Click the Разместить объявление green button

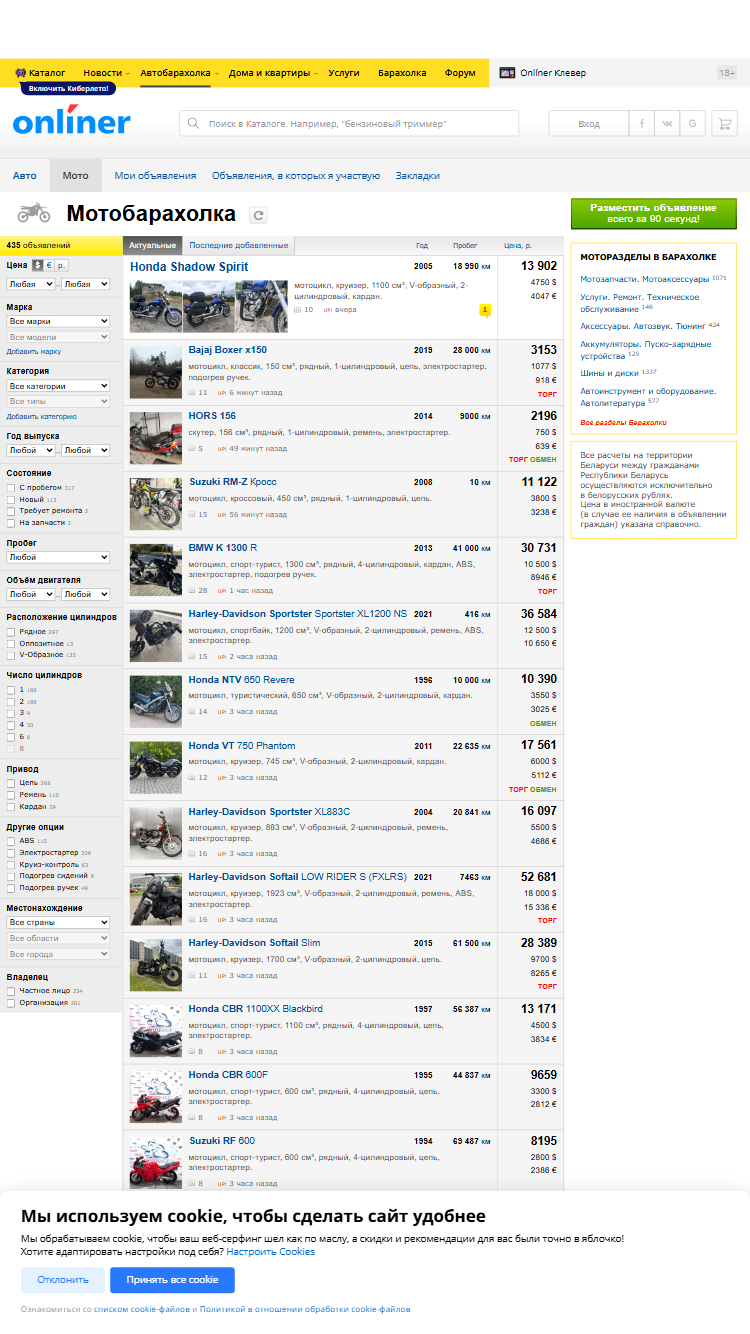tap(653, 213)
